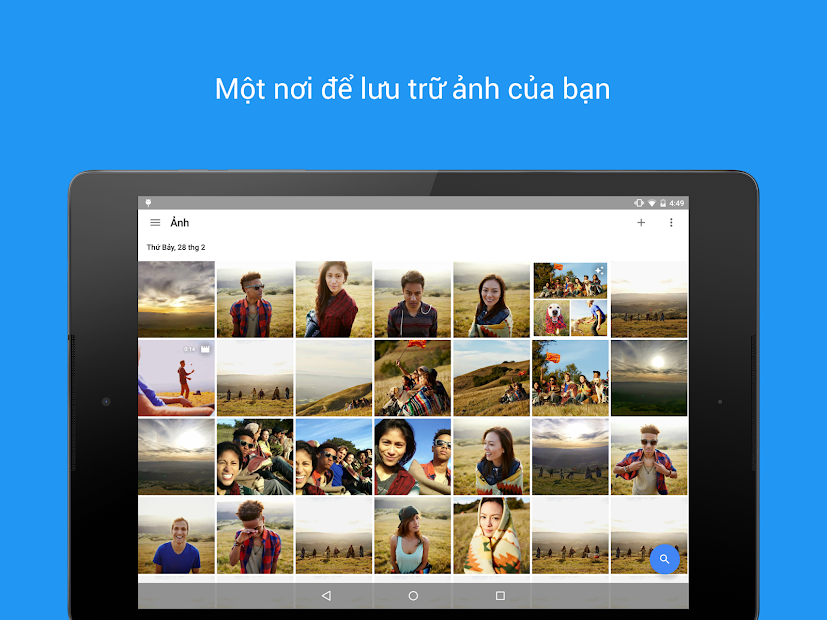Tap the "Ảnh" app title
Screen dimensions: 827x620
pos(180,222)
